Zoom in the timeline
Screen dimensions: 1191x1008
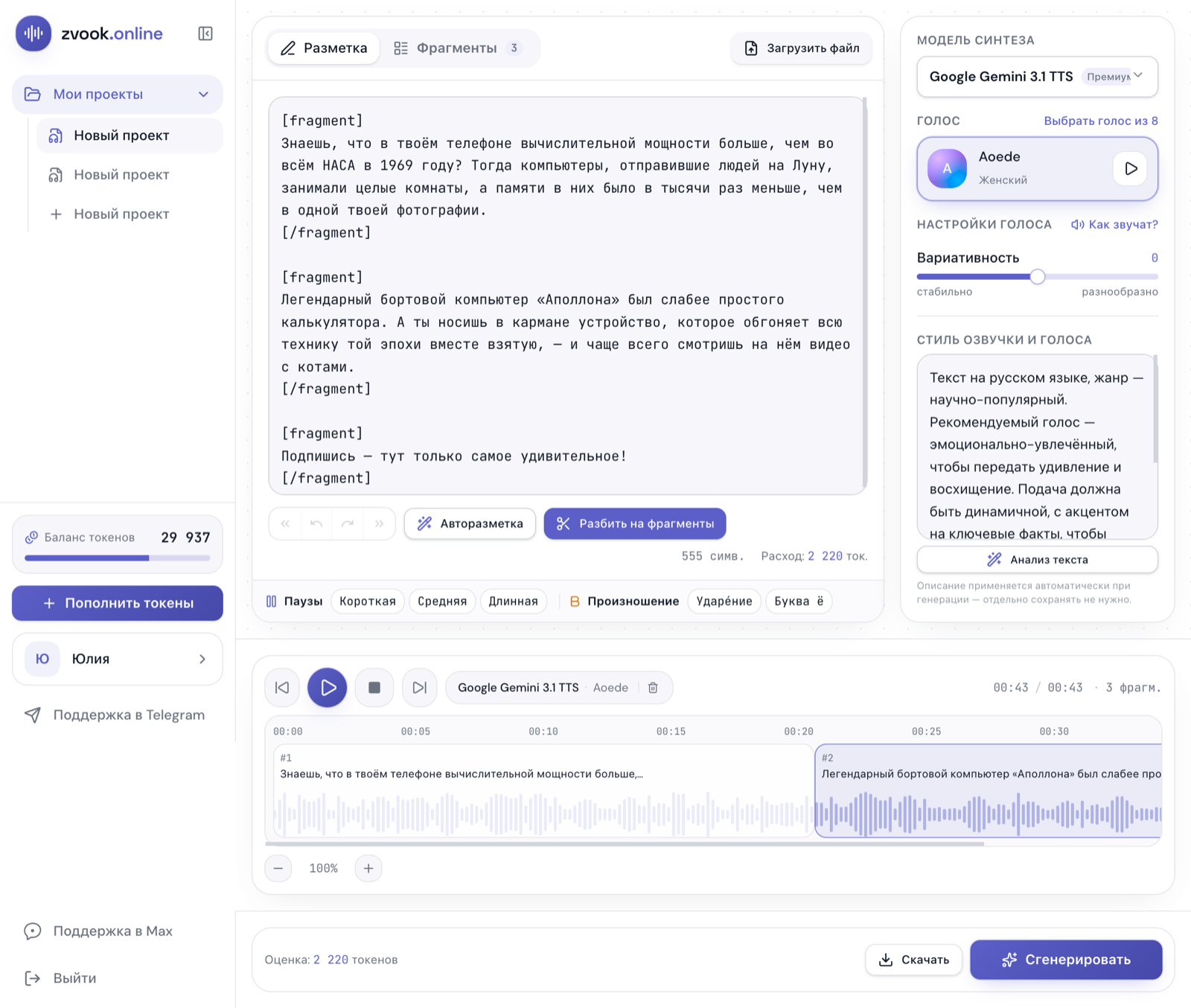pos(368,869)
